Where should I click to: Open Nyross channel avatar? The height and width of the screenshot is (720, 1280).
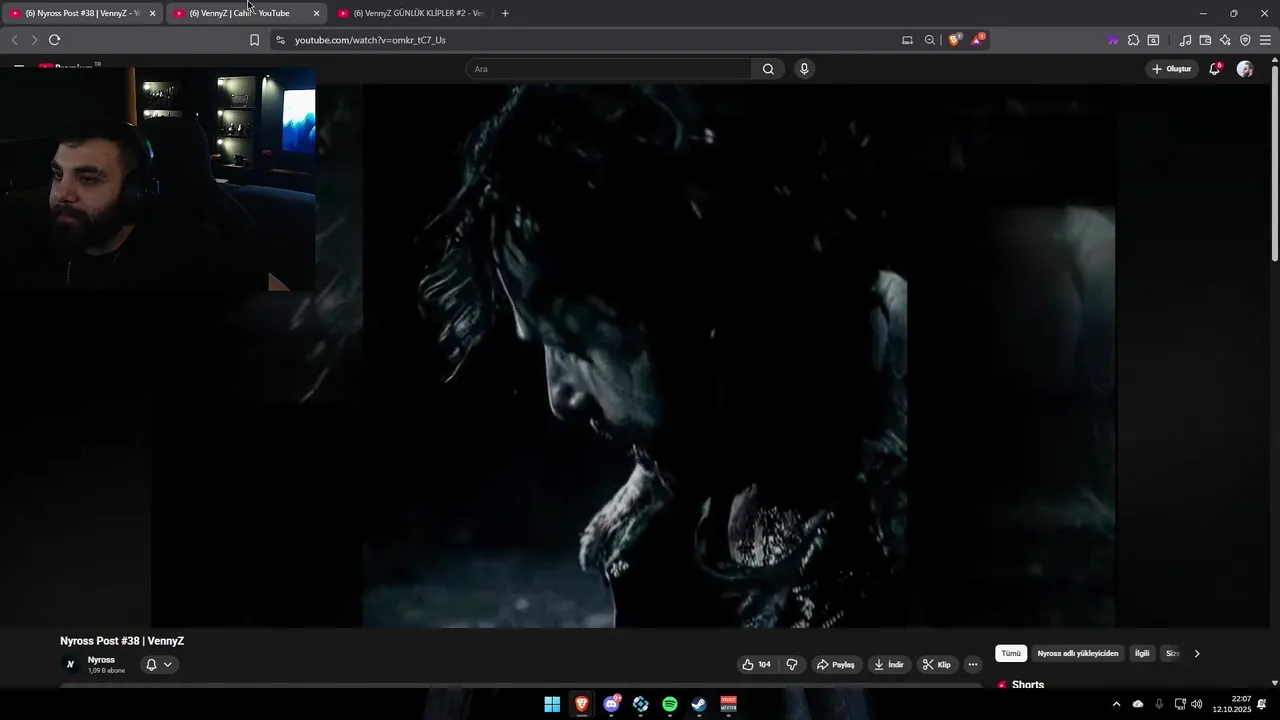(x=70, y=664)
